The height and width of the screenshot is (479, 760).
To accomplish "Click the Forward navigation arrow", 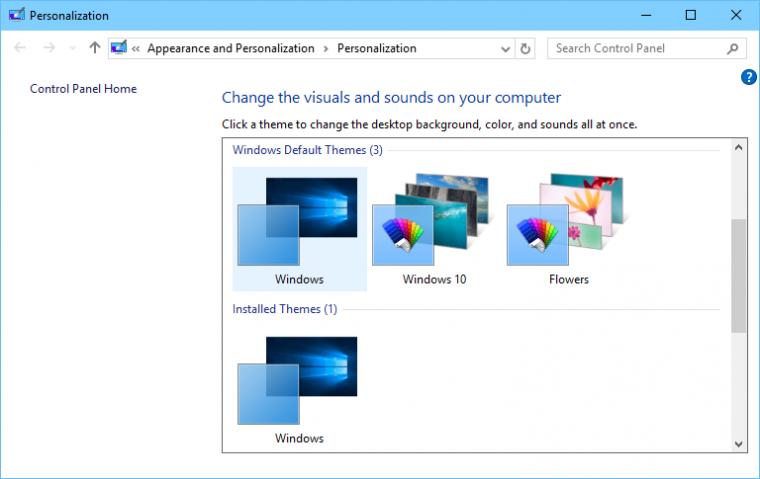I will point(49,48).
